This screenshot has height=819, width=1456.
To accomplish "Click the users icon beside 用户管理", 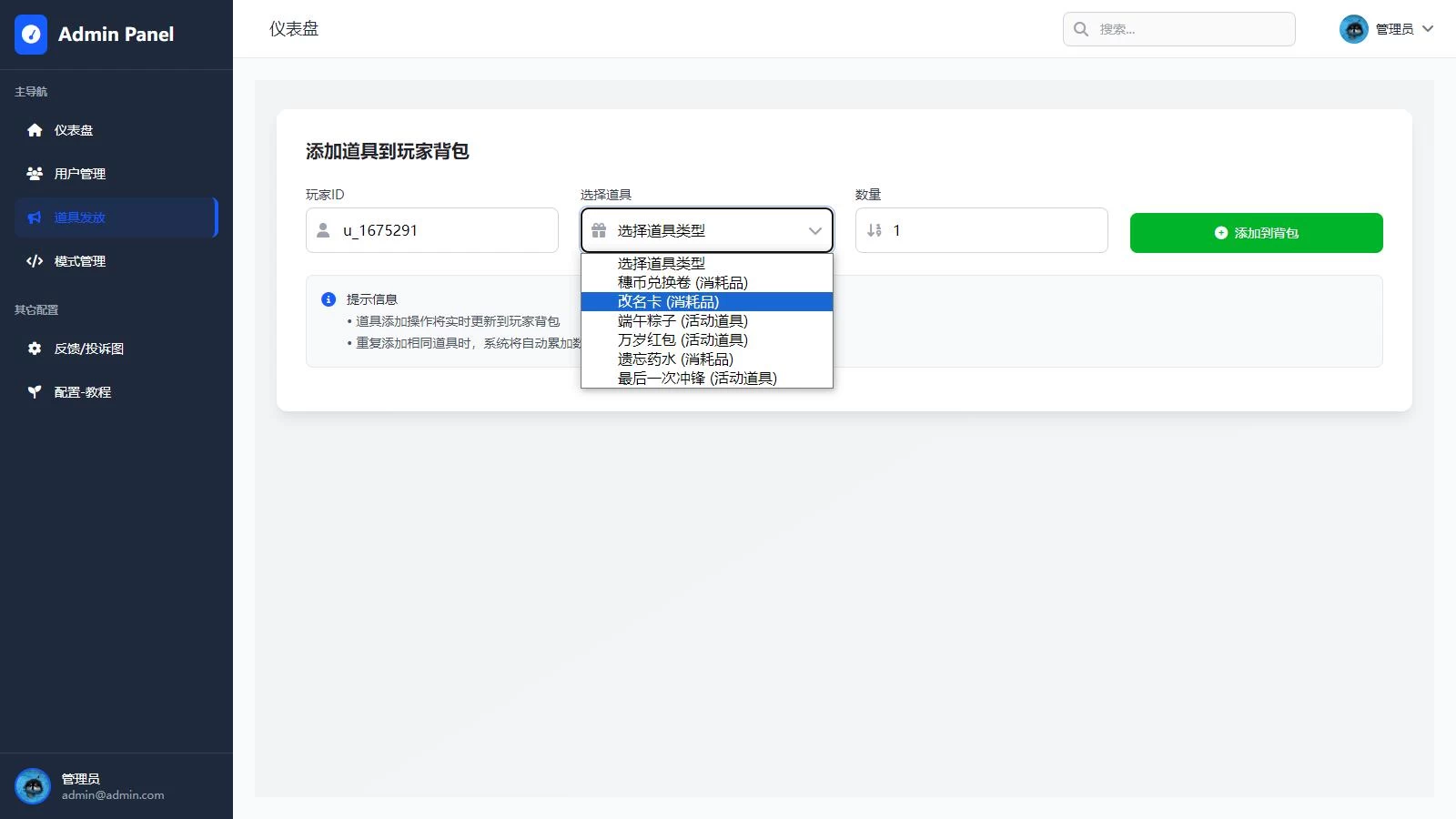I will (x=35, y=174).
